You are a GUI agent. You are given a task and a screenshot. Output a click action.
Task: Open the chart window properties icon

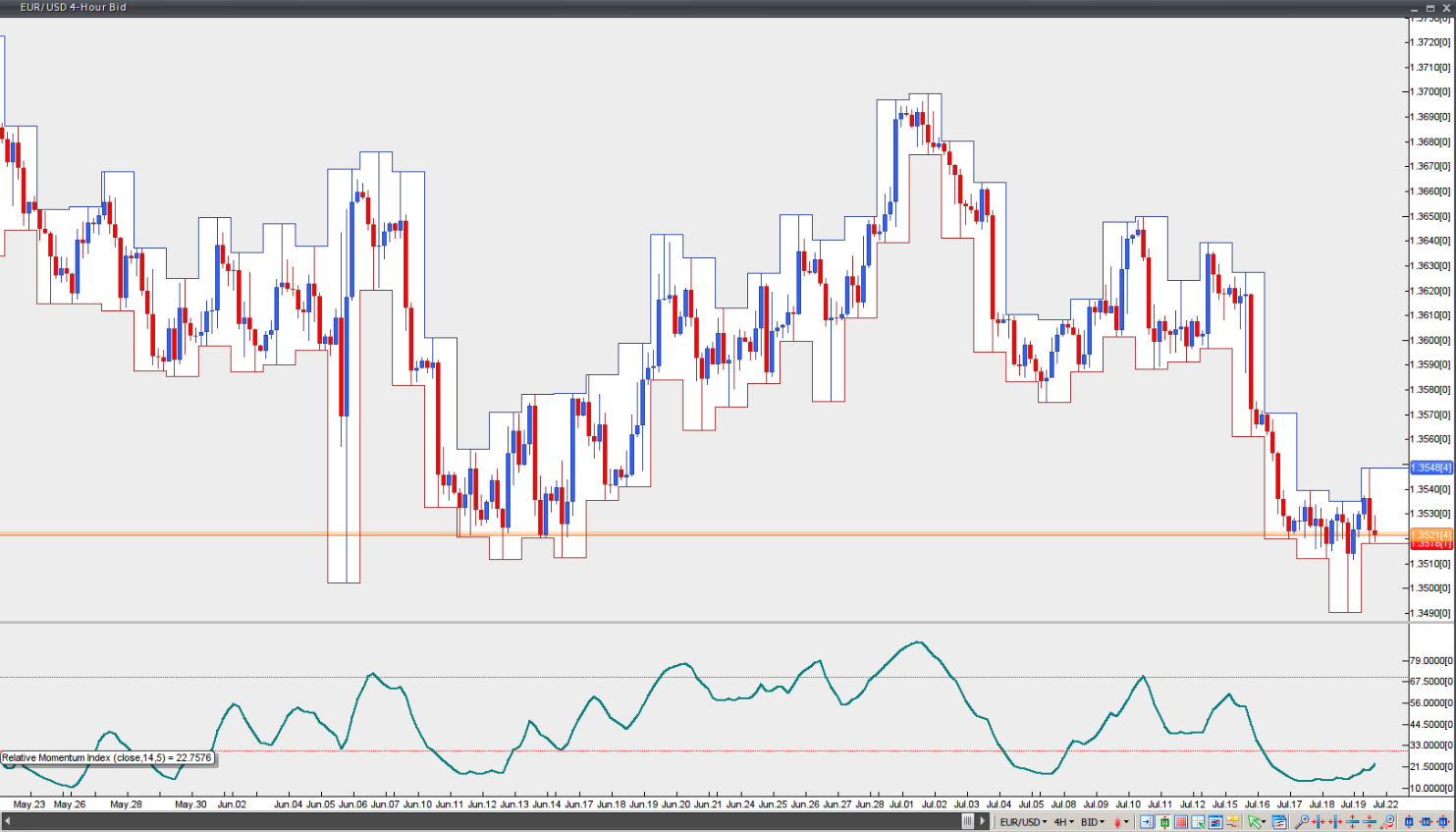click(1215, 822)
